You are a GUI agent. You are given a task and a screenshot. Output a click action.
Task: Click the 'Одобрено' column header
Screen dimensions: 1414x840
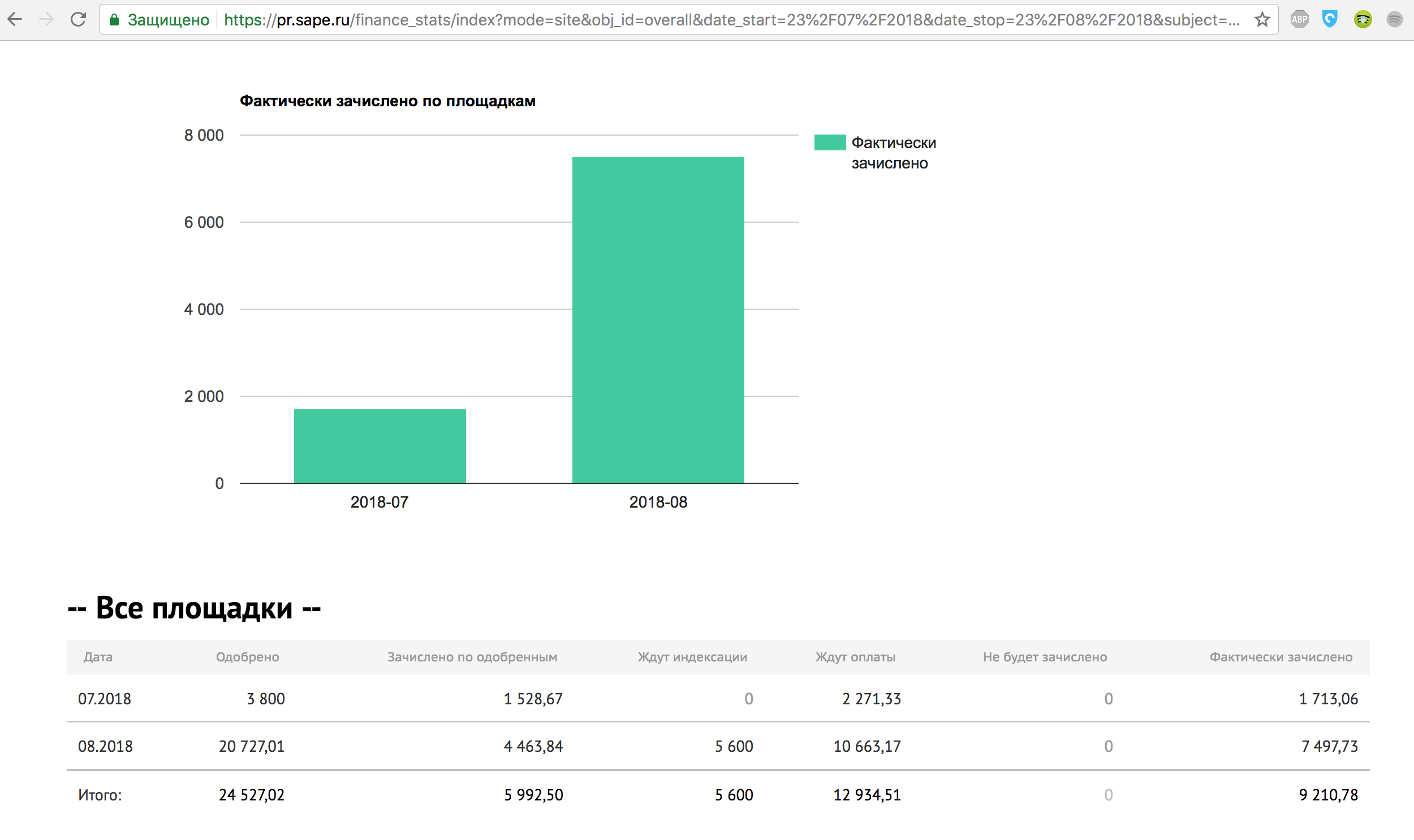(x=248, y=657)
